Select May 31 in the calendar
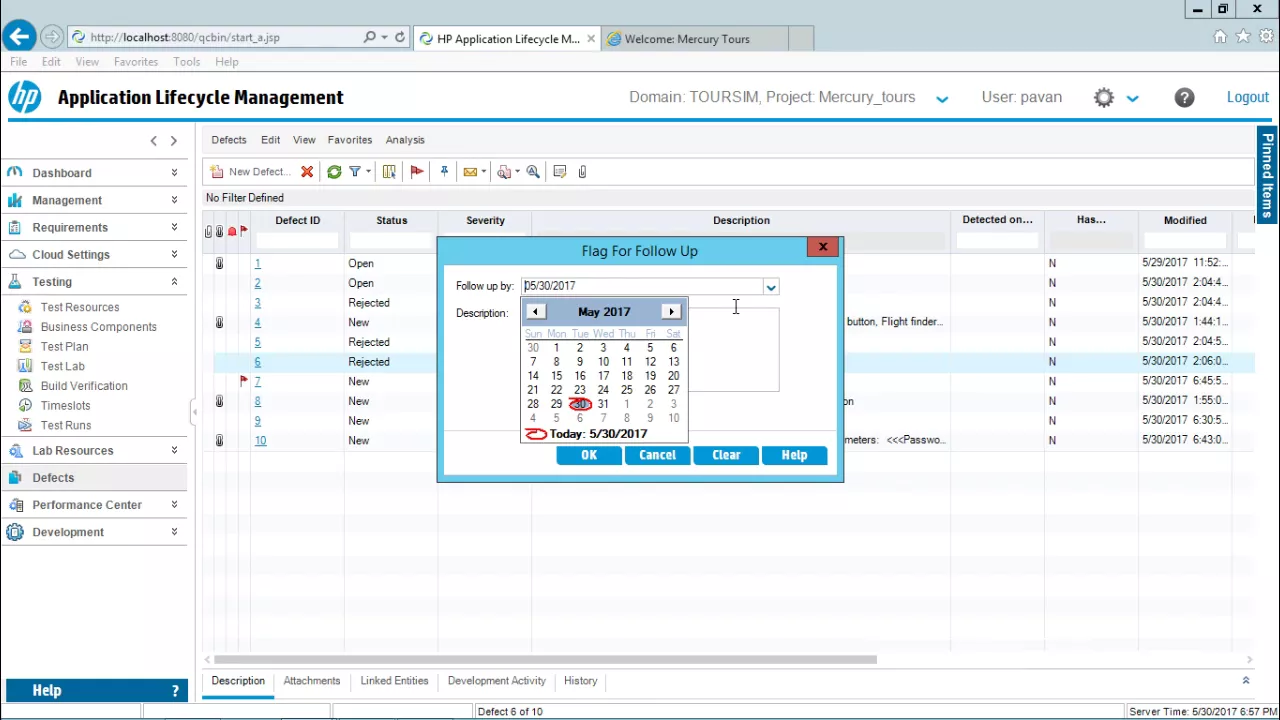This screenshot has height=720, width=1280. (603, 404)
